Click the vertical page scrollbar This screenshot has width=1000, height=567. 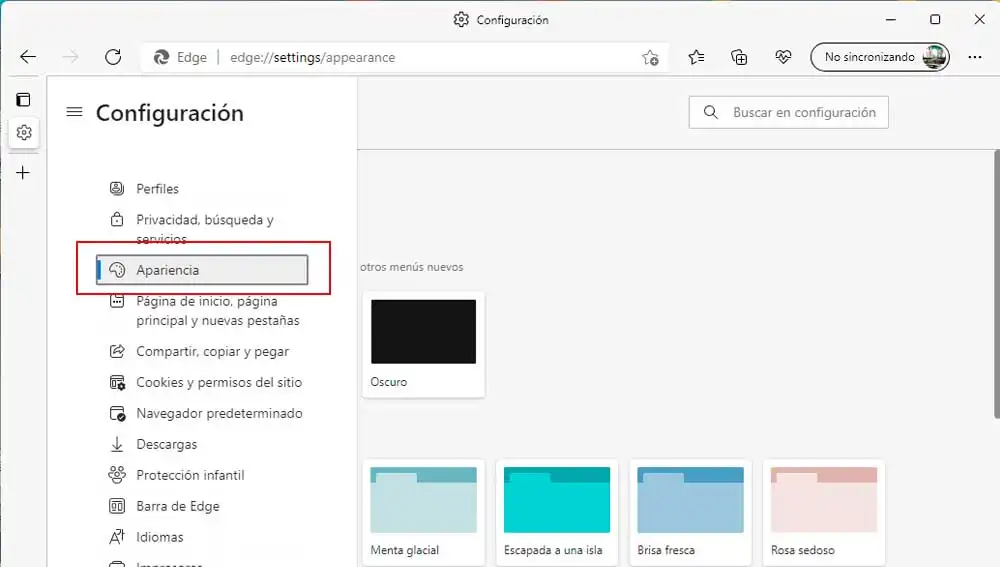996,284
